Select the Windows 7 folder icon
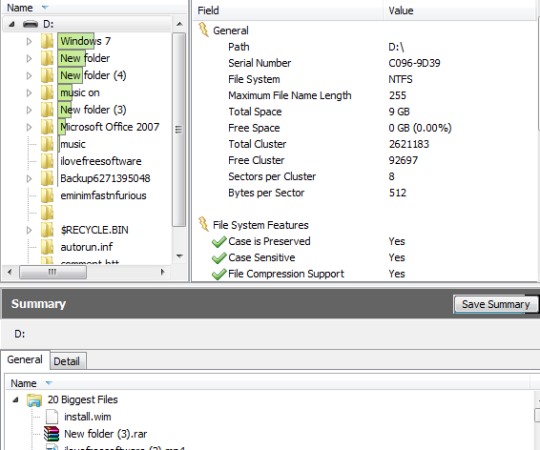Image resolution: width=540 pixels, height=450 pixels. pos(47,41)
